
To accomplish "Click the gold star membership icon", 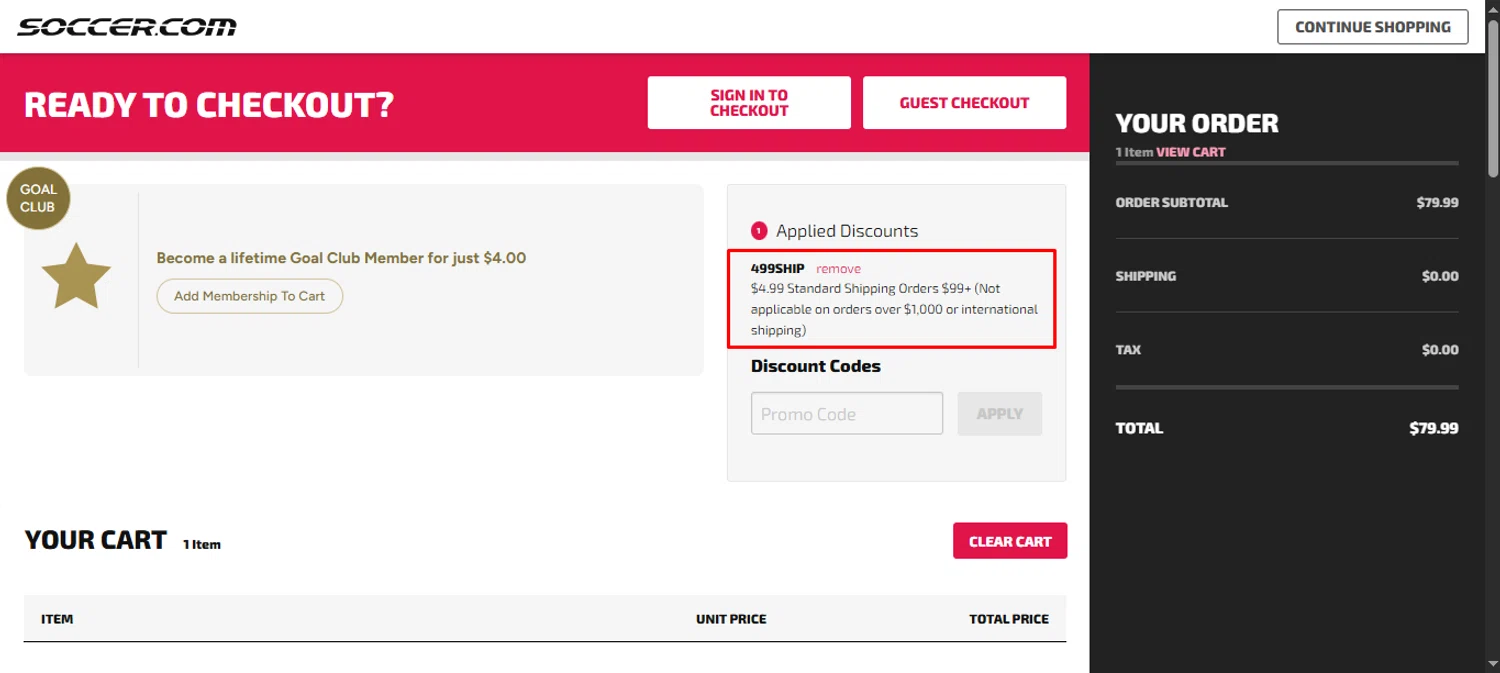I will click(76, 276).
